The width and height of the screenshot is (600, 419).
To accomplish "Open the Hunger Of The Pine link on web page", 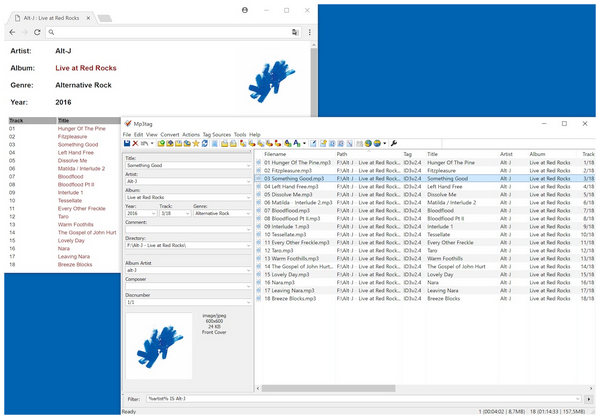I will [82, 129].
